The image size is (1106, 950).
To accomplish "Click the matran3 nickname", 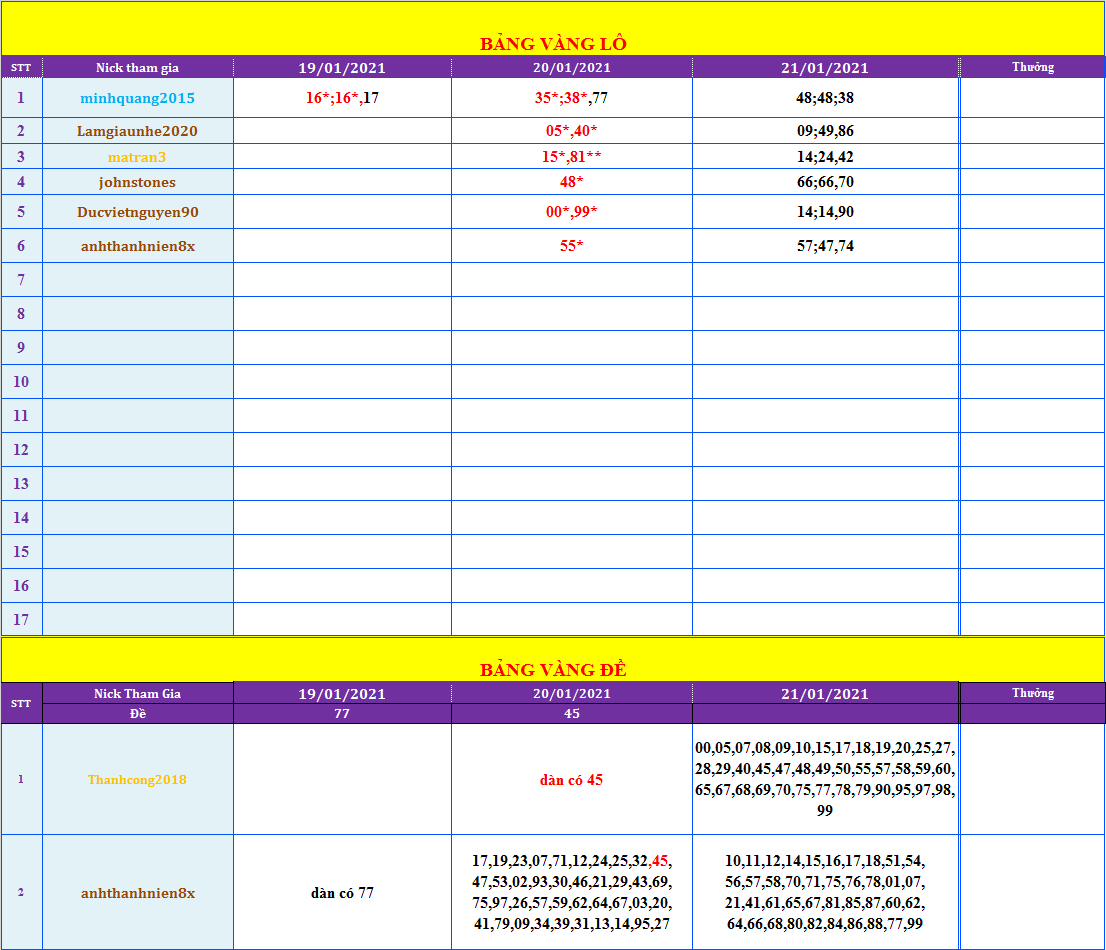I will point(138,157).
